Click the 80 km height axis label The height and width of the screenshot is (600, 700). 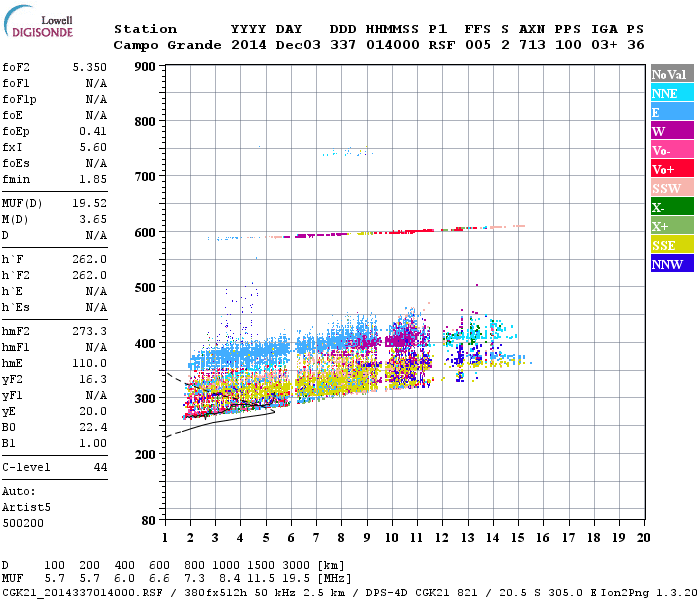(149, 521)
